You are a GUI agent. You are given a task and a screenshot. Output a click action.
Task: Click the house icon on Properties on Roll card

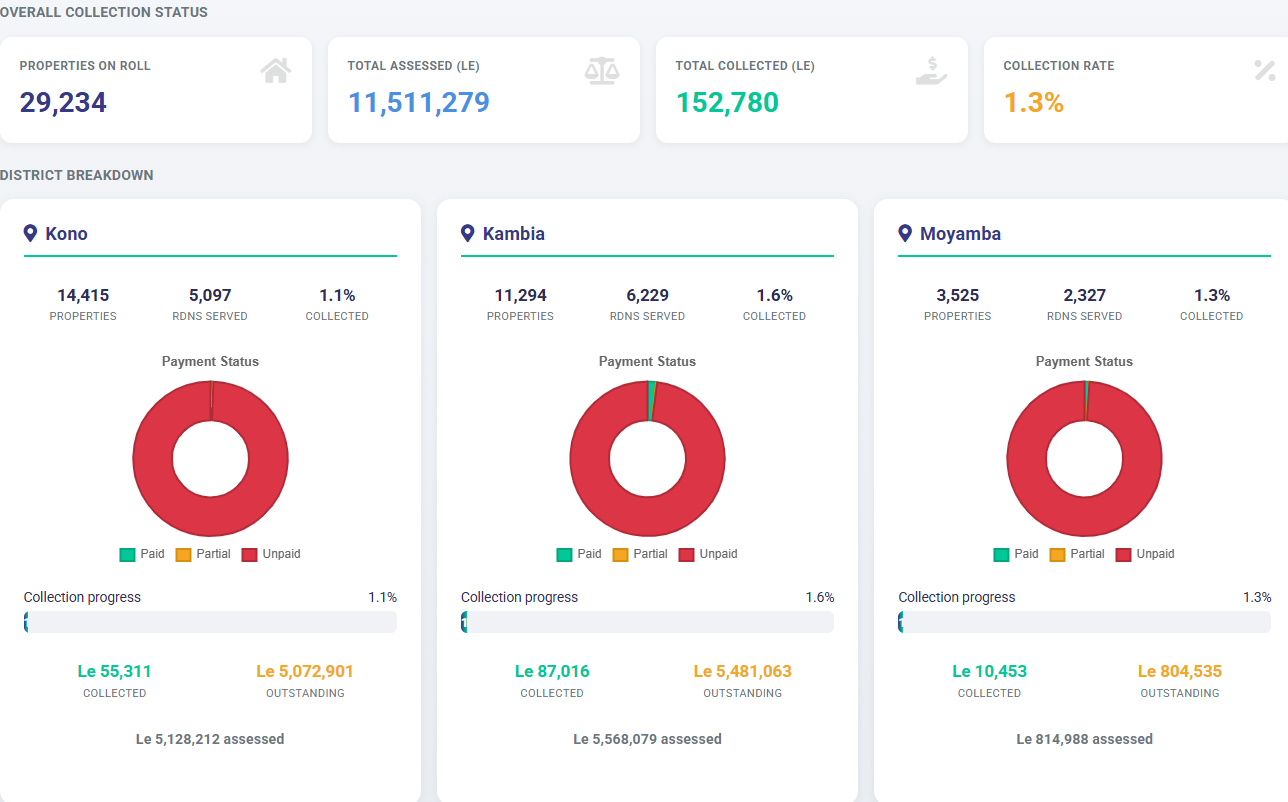tap(276, 70)
